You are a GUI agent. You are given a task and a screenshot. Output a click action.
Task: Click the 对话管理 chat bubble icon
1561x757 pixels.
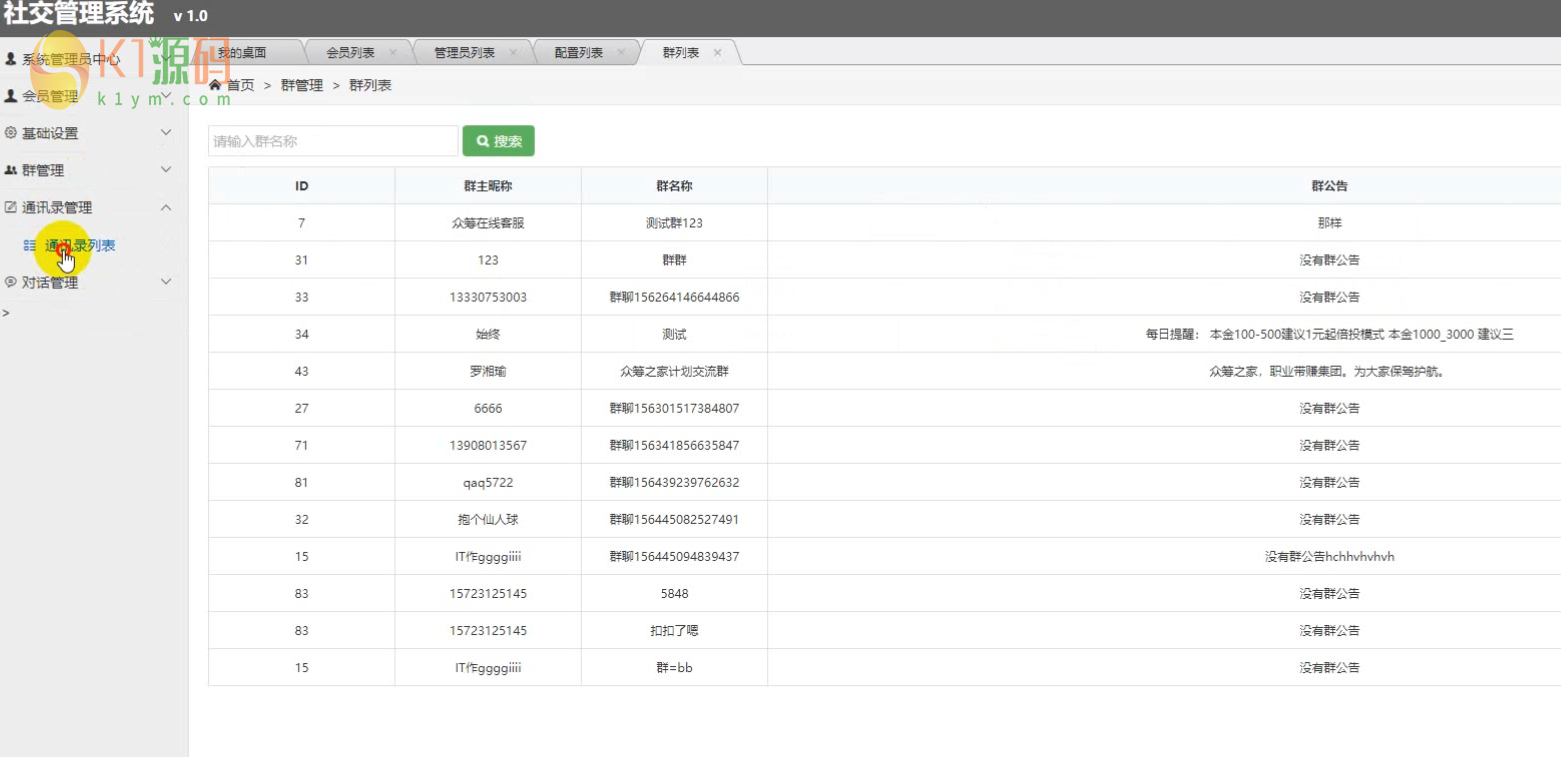pos(11,283)
